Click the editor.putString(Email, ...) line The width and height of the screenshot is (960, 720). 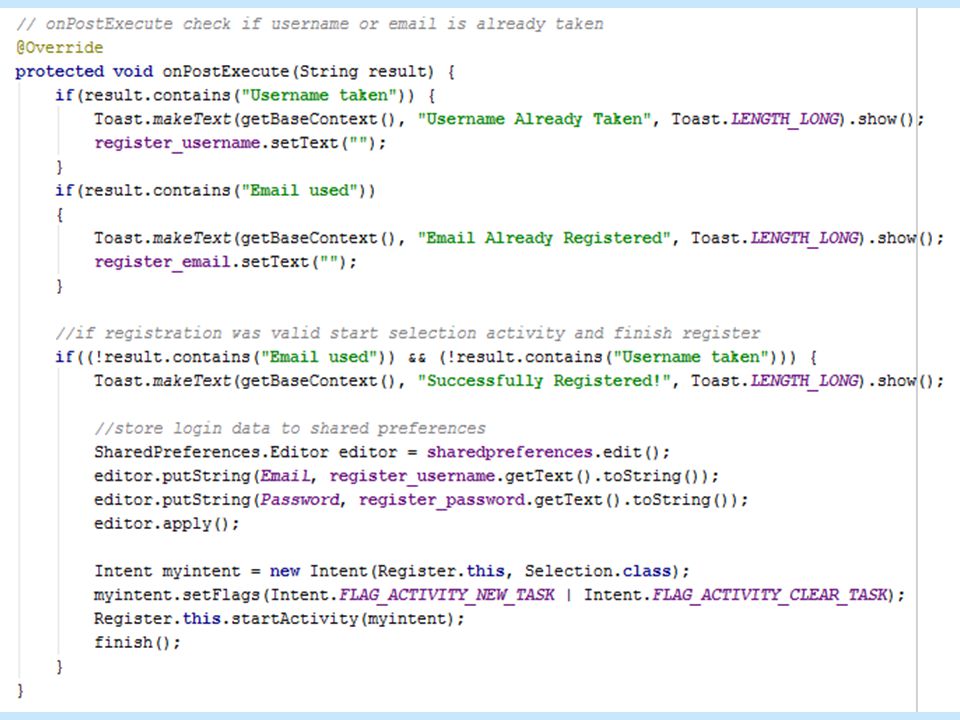(x=407, y=476)
